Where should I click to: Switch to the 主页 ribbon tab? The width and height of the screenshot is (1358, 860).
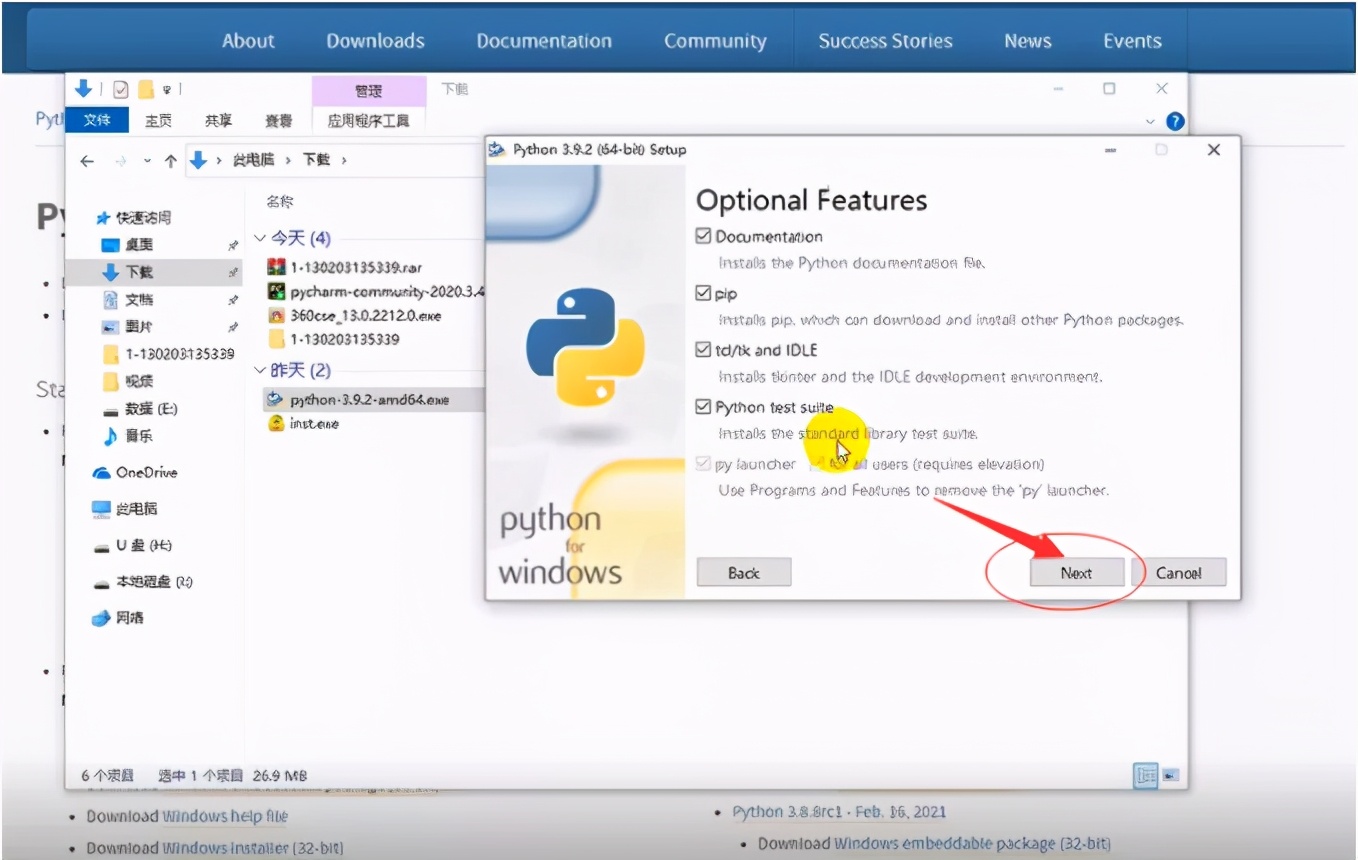click(158, 120)
